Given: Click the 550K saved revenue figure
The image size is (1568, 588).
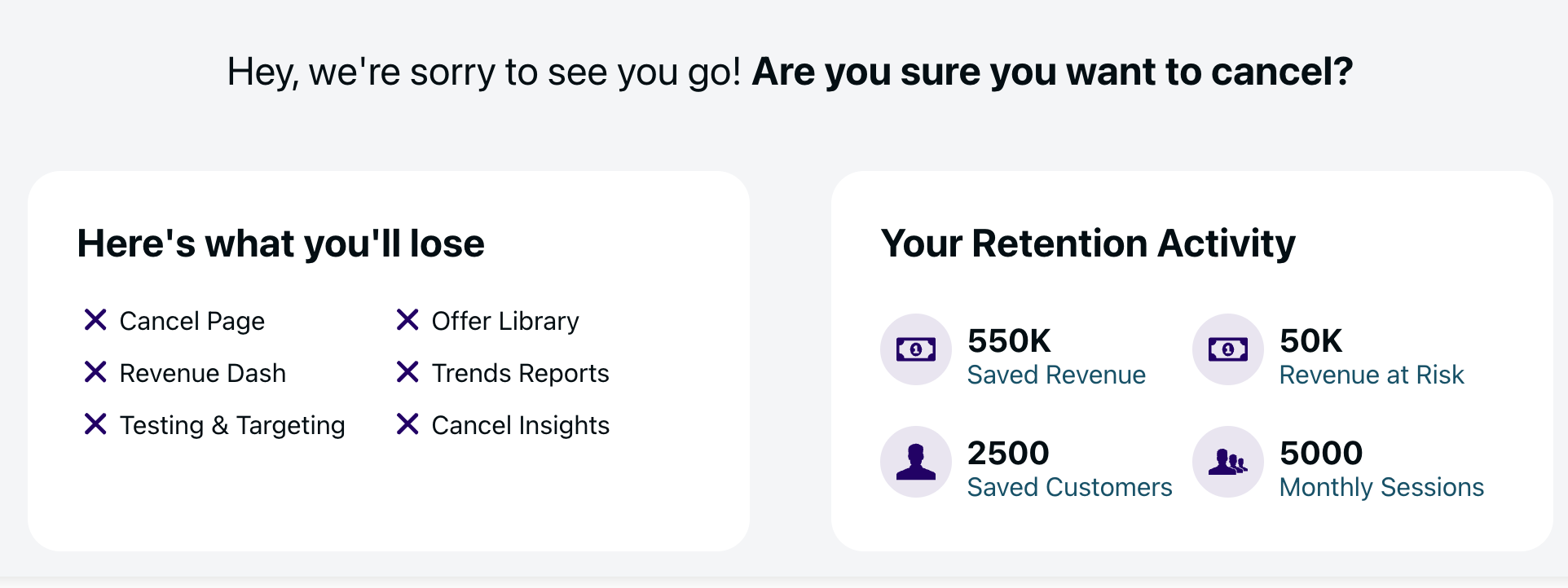Looking at the screenshot, I should (x=1009, y=340).
